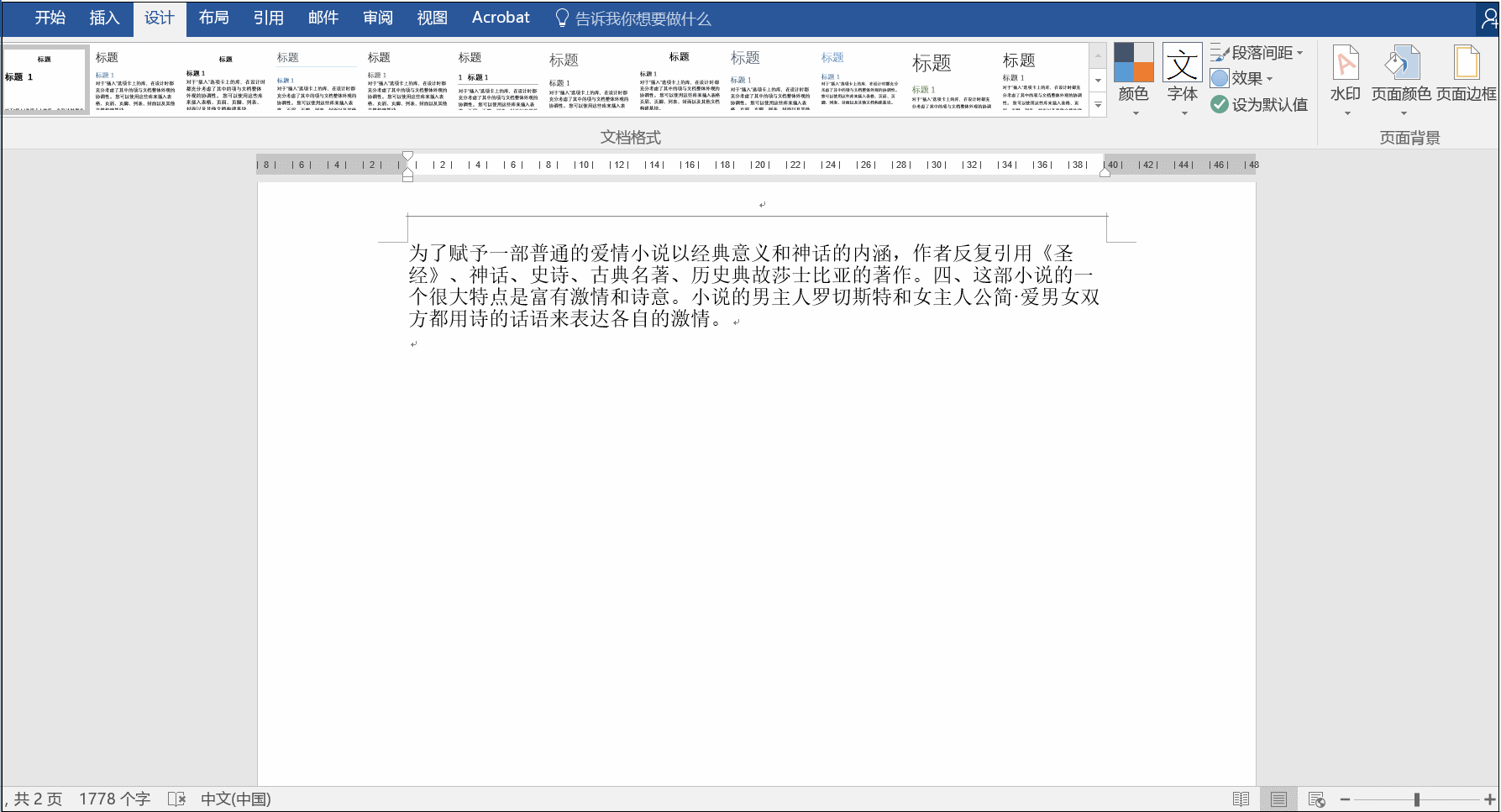Select the first 标题 style thumbnail
Viewport: 1501px width, 812px height.
click(46, 80)
